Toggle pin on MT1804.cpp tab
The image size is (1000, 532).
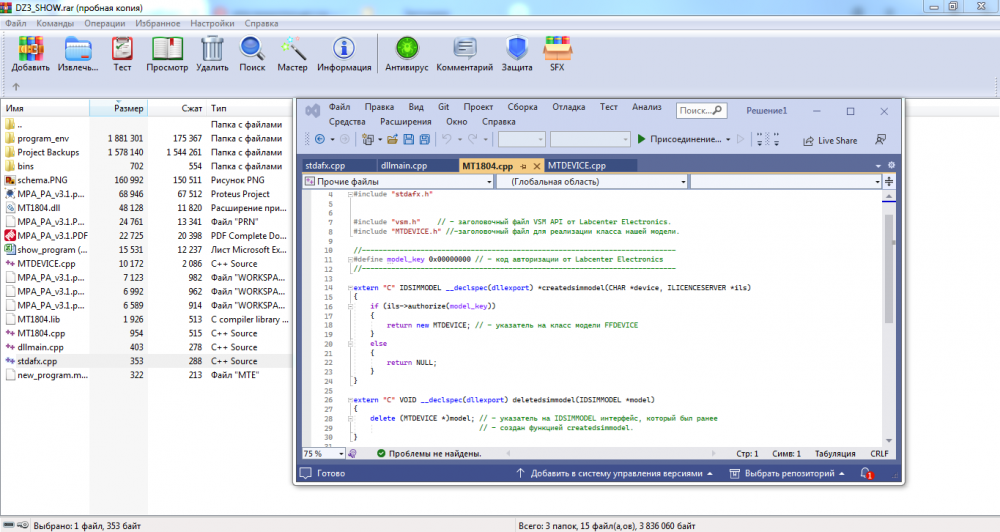[524, 166]
